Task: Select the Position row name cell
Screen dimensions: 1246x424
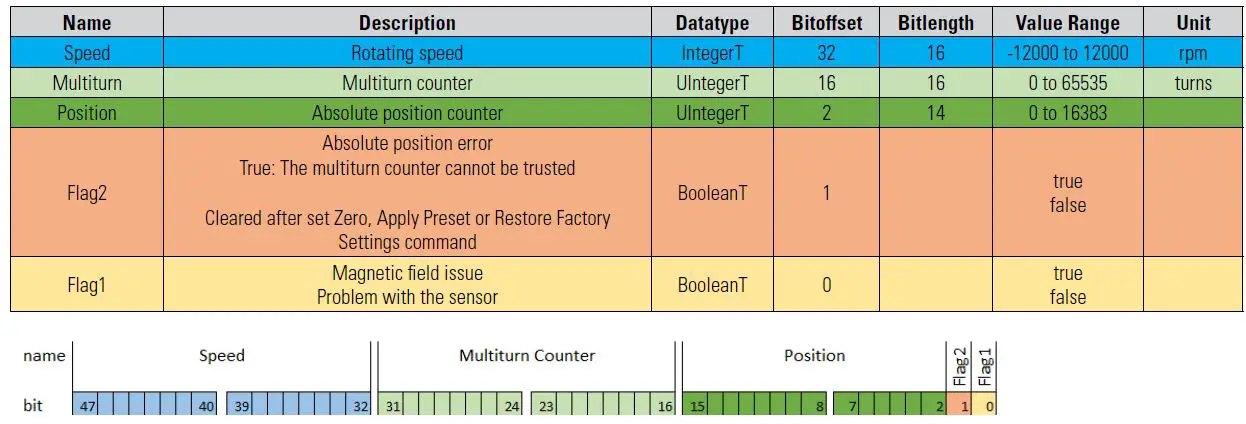Action: point(87,113)
